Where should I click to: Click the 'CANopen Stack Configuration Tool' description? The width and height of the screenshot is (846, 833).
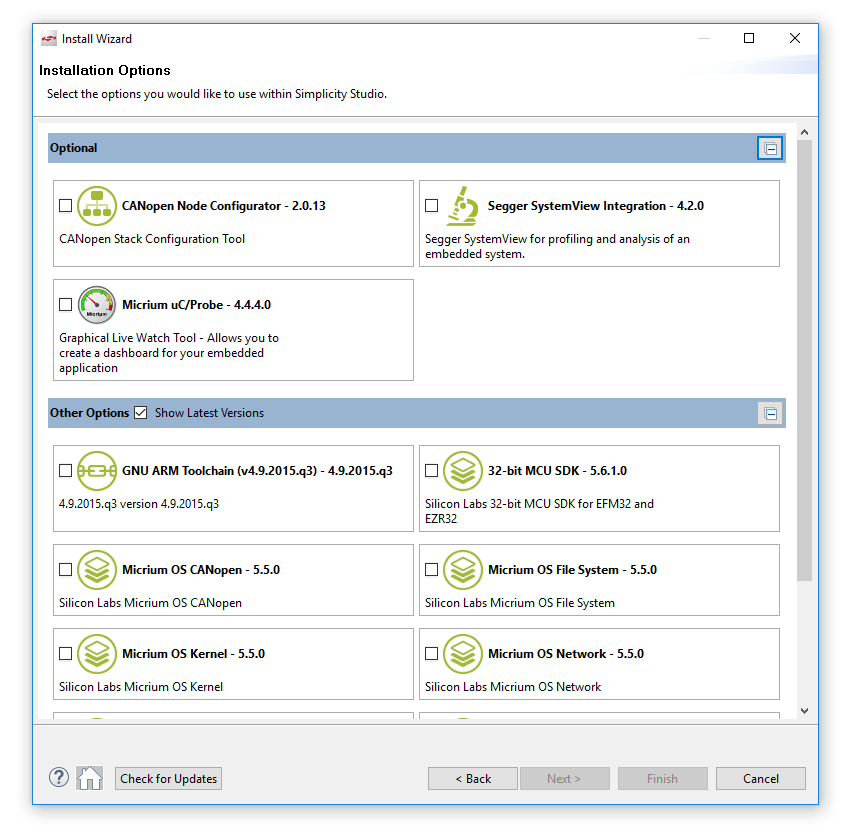tap(152, 239)
